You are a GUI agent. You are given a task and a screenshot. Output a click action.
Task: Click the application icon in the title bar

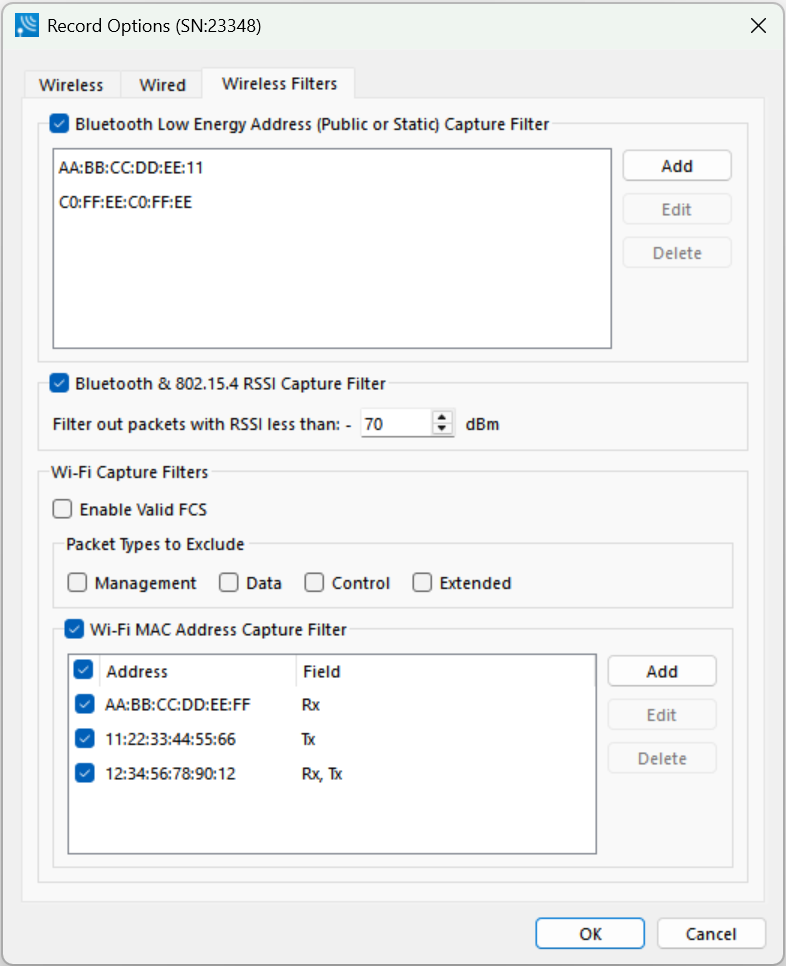(x=27, y=26)
